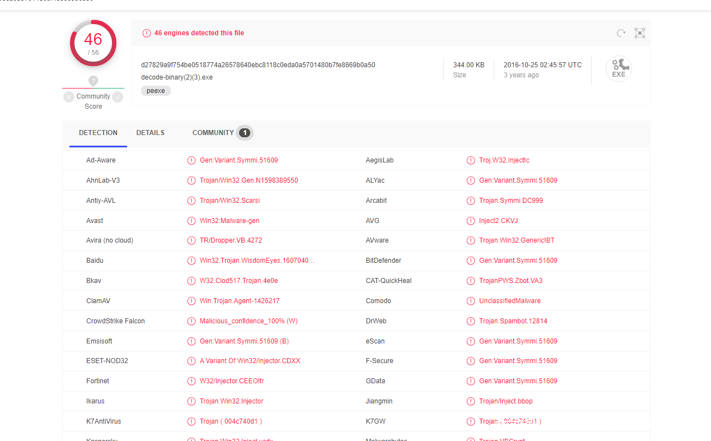Click warning icon next to Comodo result
Image resolution: width=711 pixels, height=441 pixels.
pyautogui.click(x=471, y=301)
